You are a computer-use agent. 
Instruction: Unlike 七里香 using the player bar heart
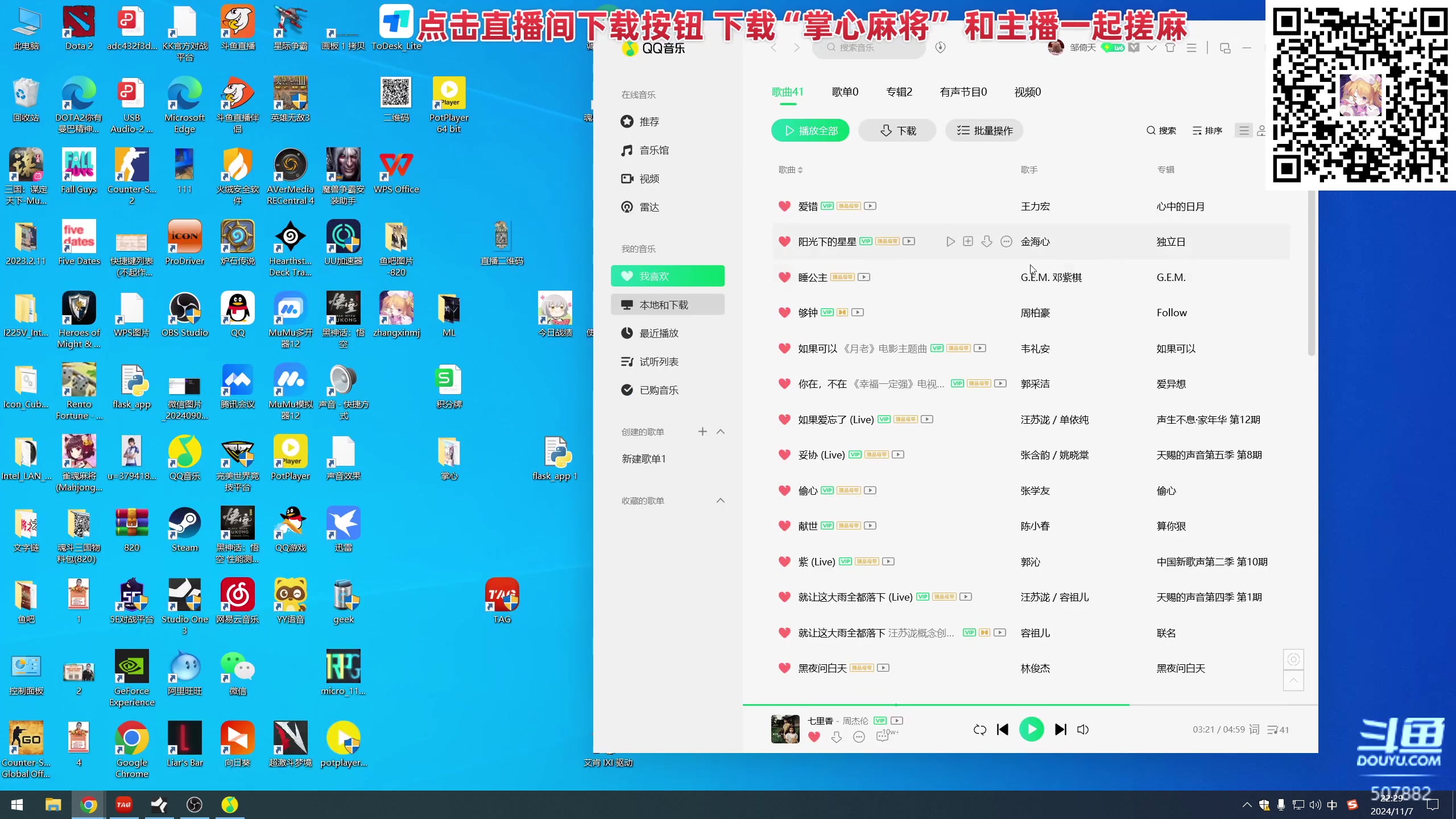click(814, 737)
